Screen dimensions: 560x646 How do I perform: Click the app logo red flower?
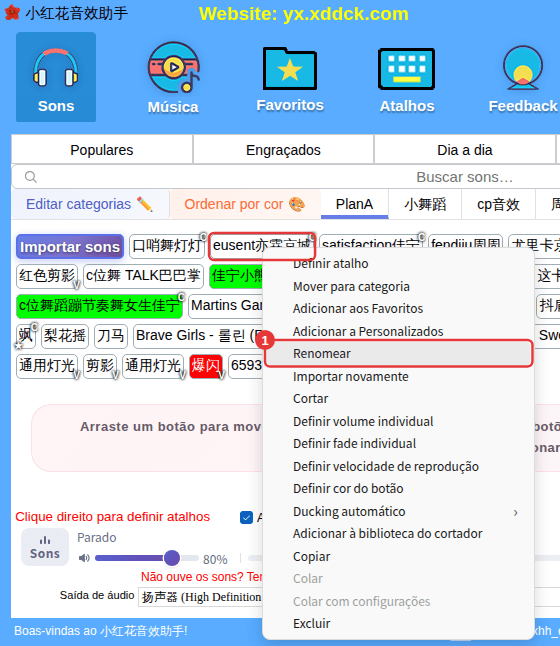[12, 13]
